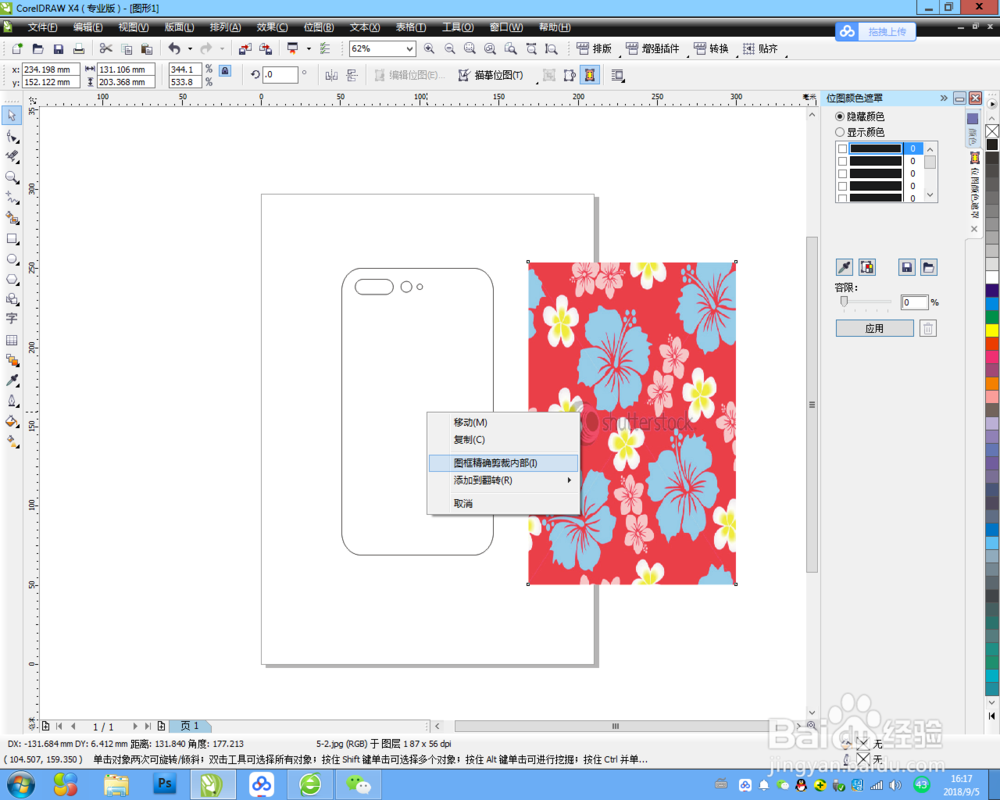The image size is (1000, 800).
Task: Choose 复制(C) from context menu
Action: 503,440
